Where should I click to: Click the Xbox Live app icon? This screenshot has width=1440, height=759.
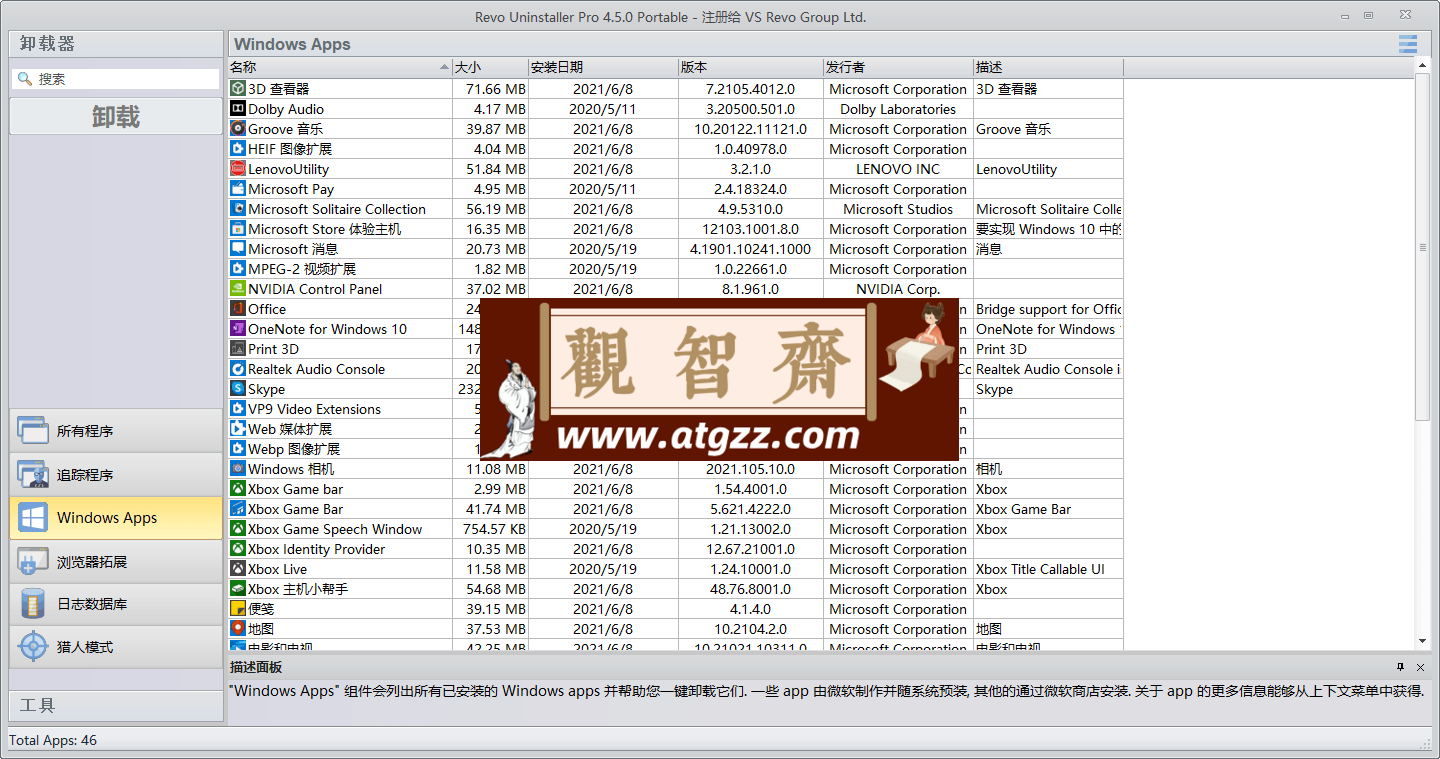pyautogui.click(x=238, y=569)
